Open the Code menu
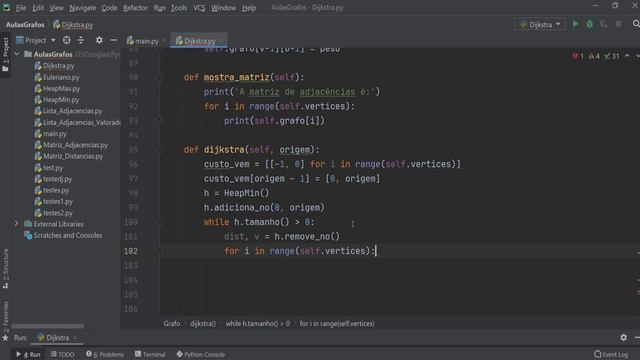Image resolution: width=640 pixels, height=360 pixels. pos(109,8)
